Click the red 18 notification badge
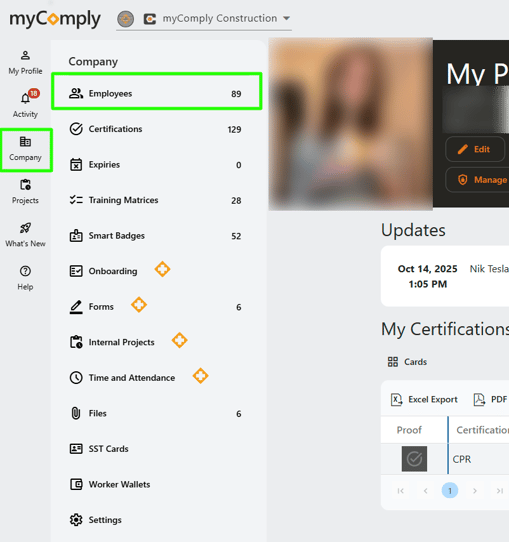Viewport: 509px width, 542px height. click(34, 93)
